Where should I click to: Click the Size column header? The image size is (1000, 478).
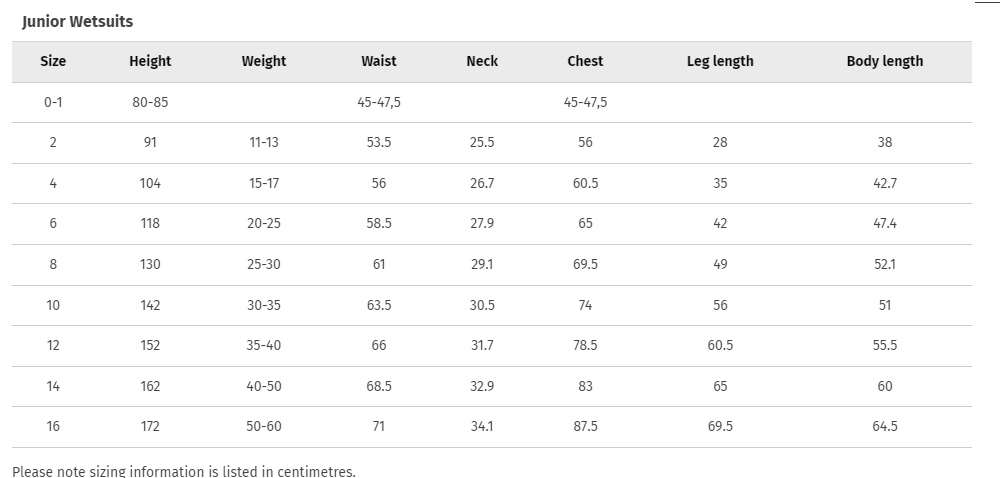point(53,61)
